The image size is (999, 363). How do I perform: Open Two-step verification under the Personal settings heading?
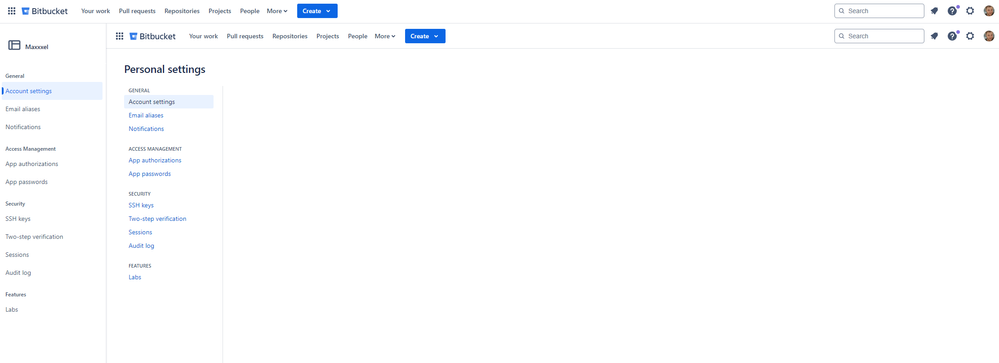click(x=157, y=218)
